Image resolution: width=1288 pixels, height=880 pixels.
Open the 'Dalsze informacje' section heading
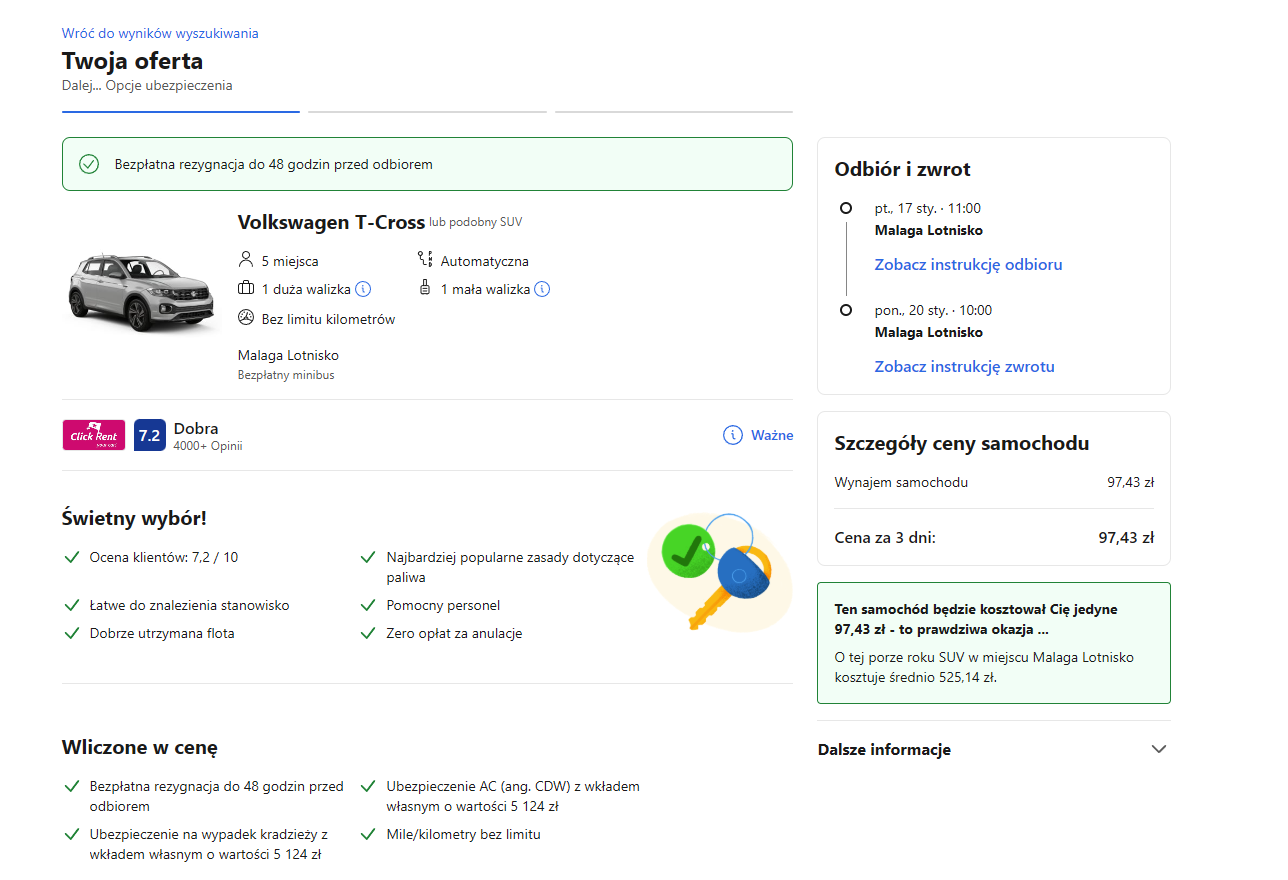click(884, 750)
